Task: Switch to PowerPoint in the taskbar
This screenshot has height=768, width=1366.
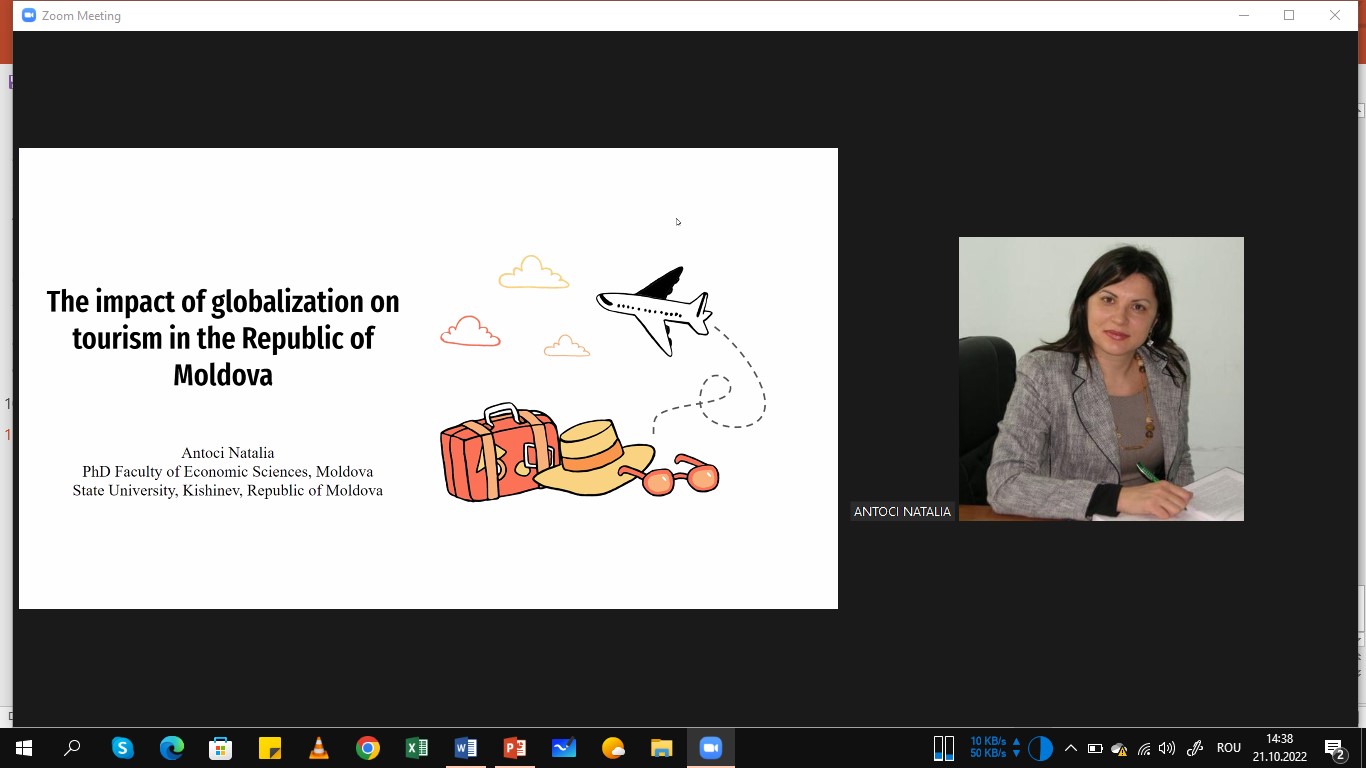Action: click(x=515, y=748)
